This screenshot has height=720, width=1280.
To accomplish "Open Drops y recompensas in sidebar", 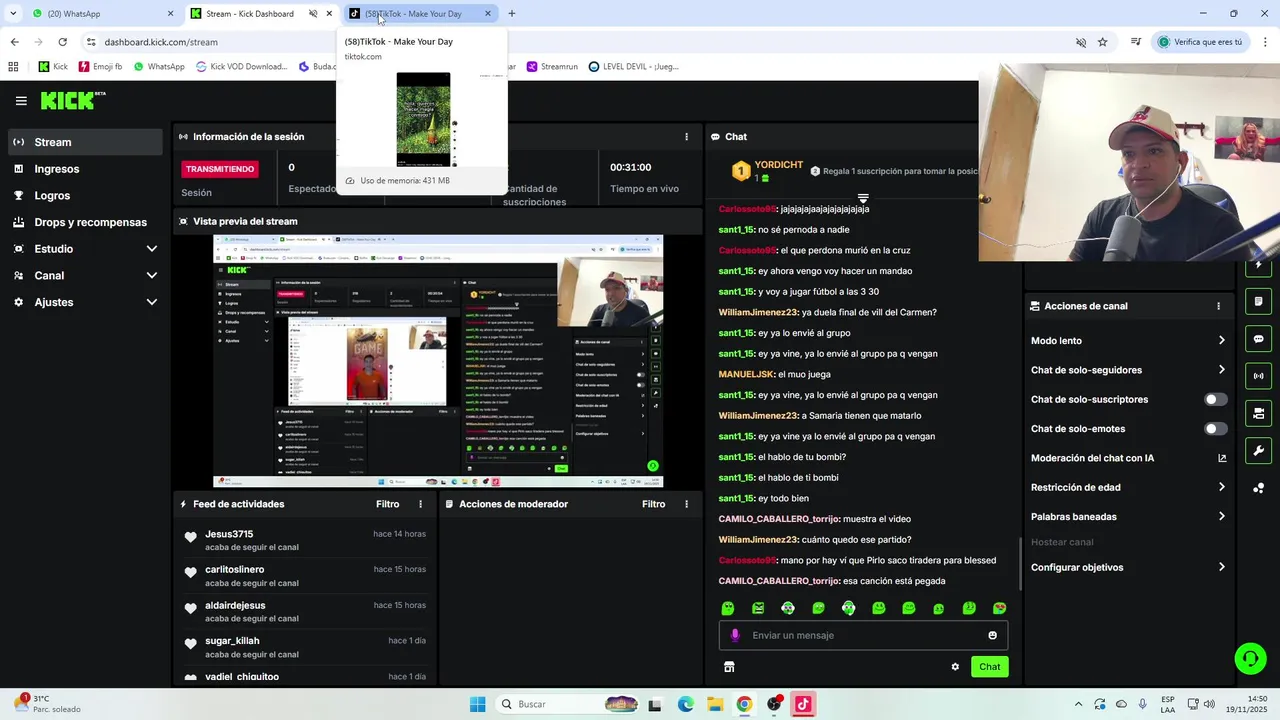I will click(85, 222).
